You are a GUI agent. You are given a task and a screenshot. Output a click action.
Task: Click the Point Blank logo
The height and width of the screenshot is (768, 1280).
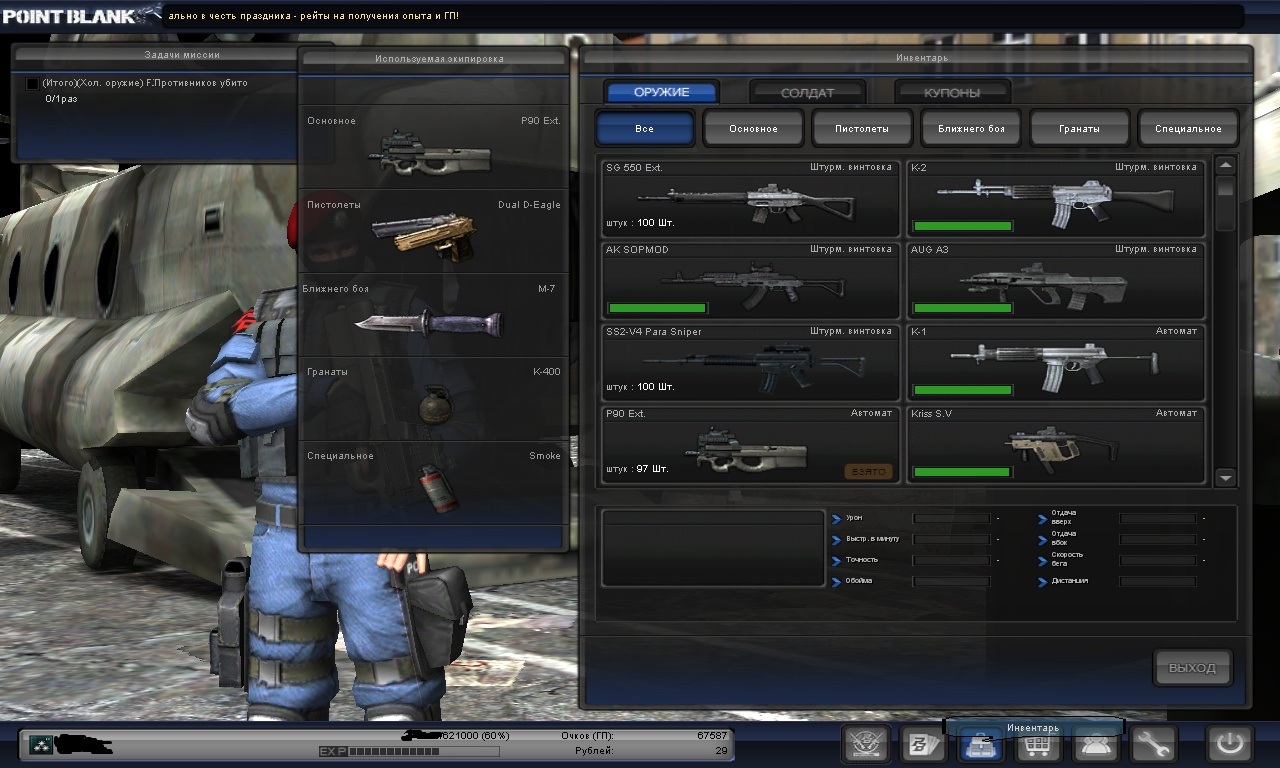(80, 15)
